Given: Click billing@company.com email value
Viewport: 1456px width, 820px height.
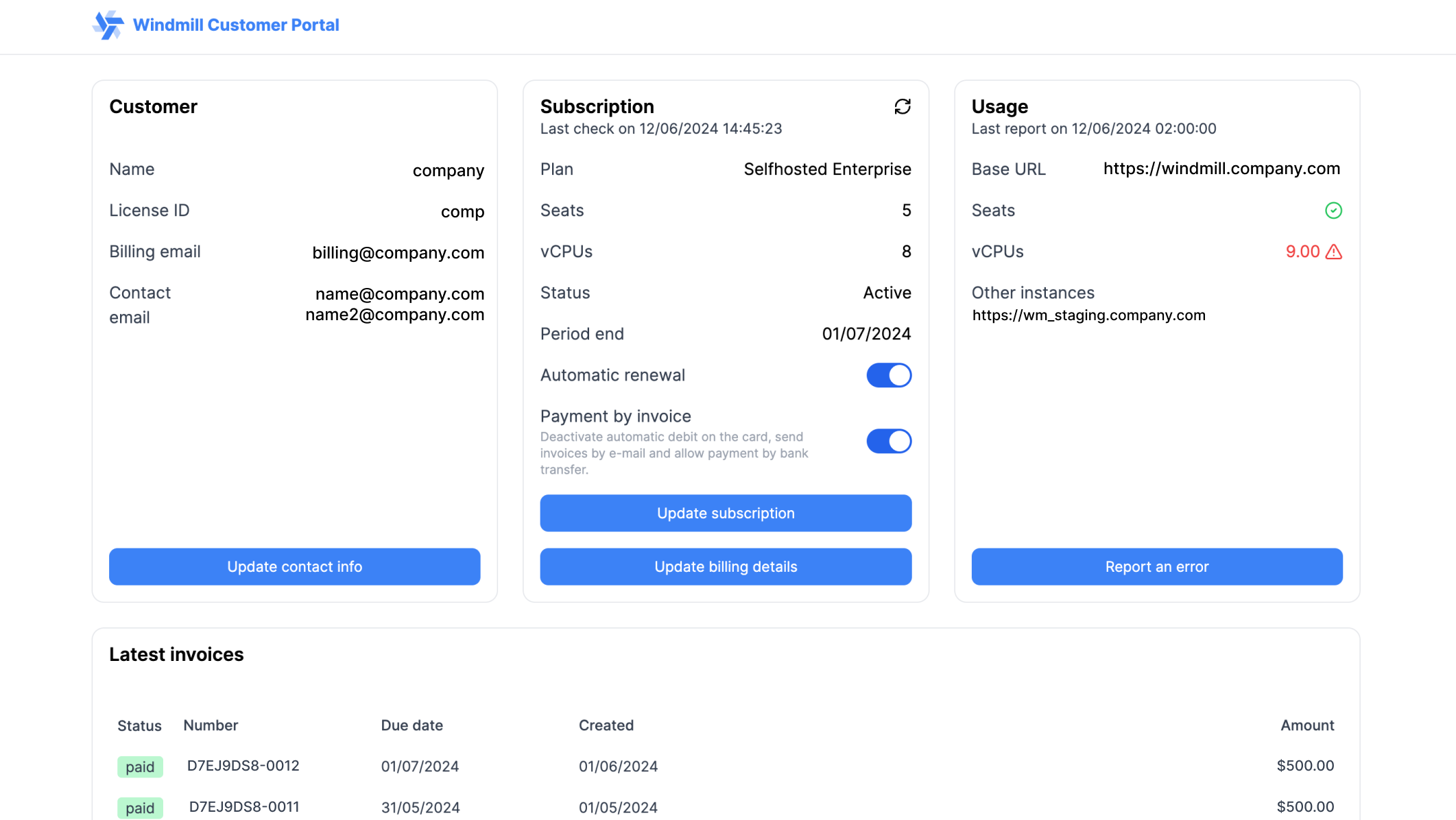Looking at the screenshot, I should click(398, 253).
